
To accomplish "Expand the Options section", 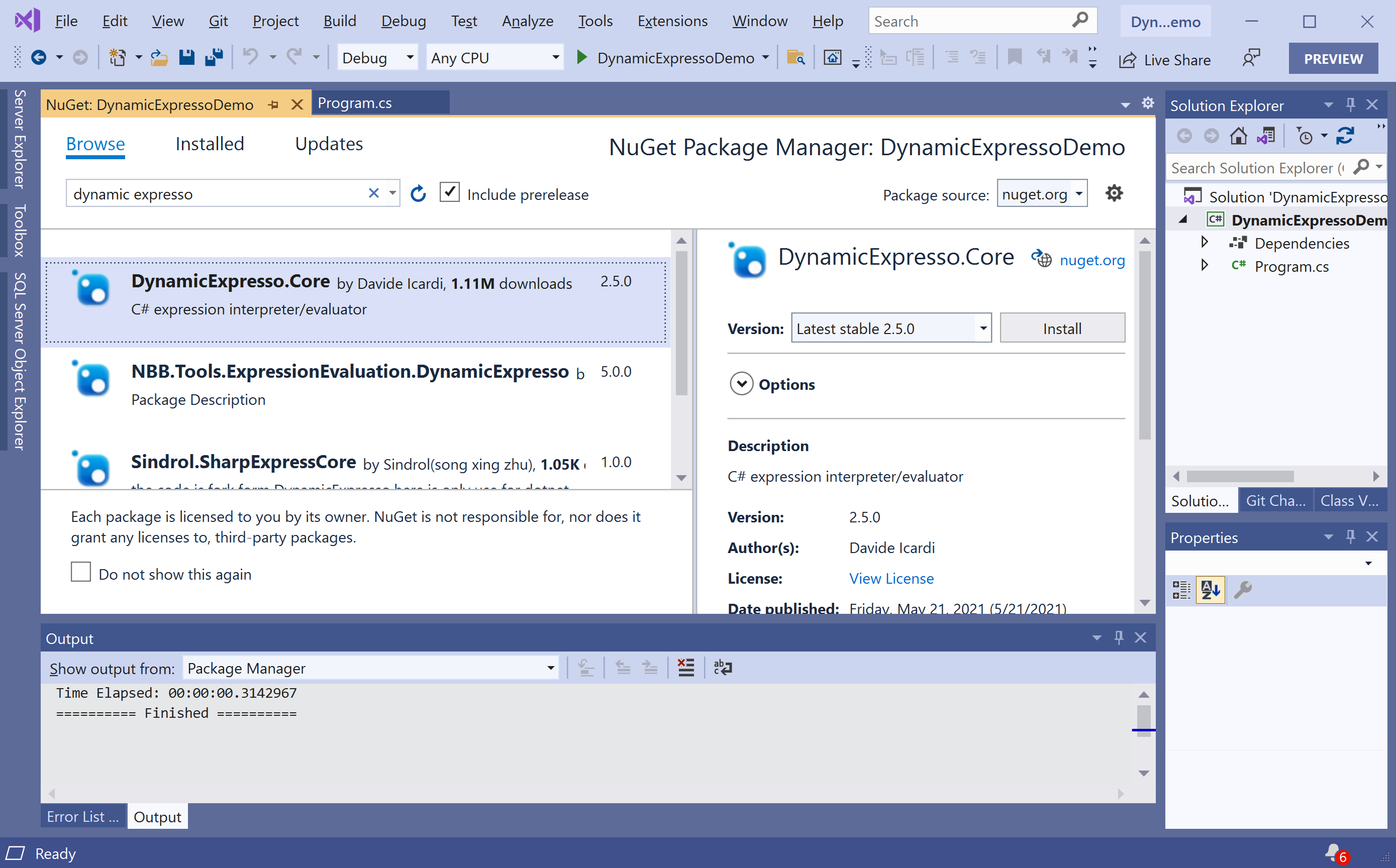I will pos(741,384).
